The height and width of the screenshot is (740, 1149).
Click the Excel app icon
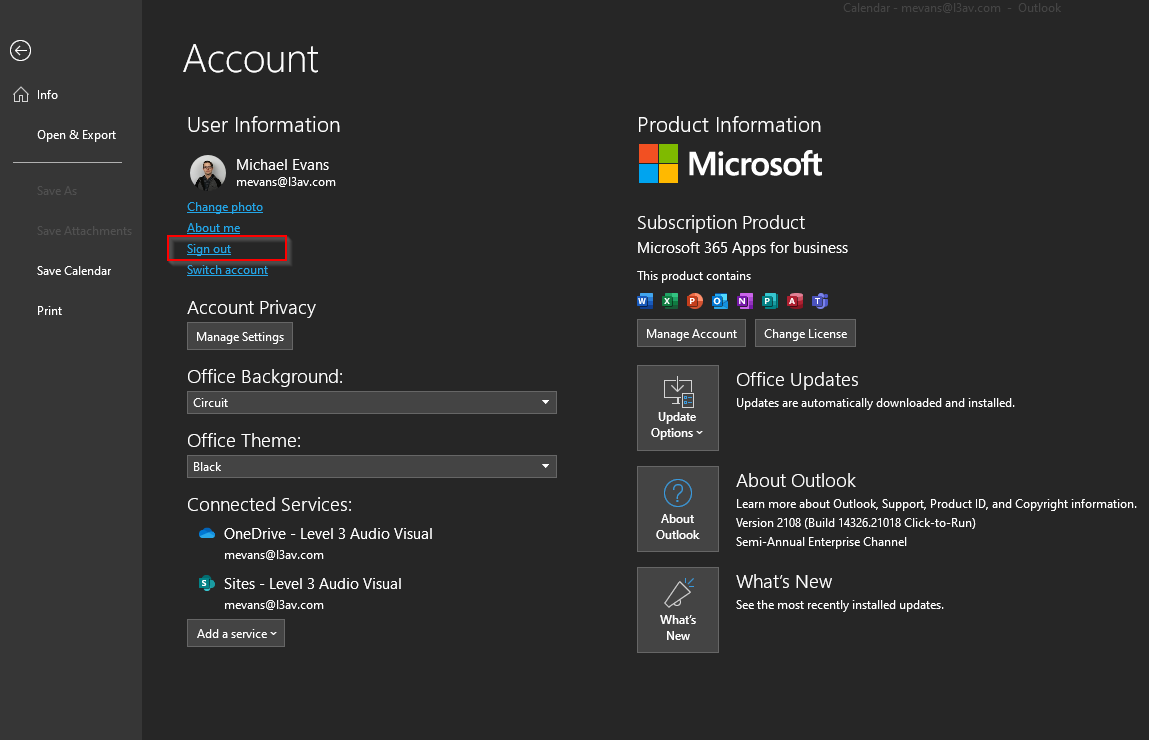[x=670, y=300]
